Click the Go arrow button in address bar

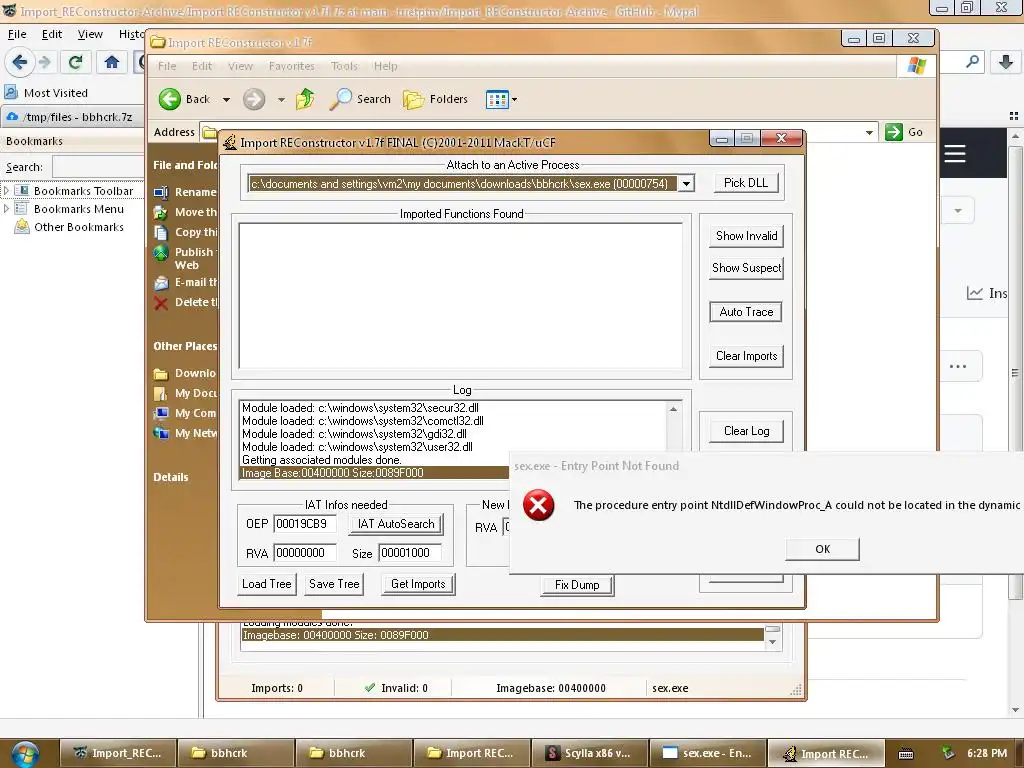893,132
